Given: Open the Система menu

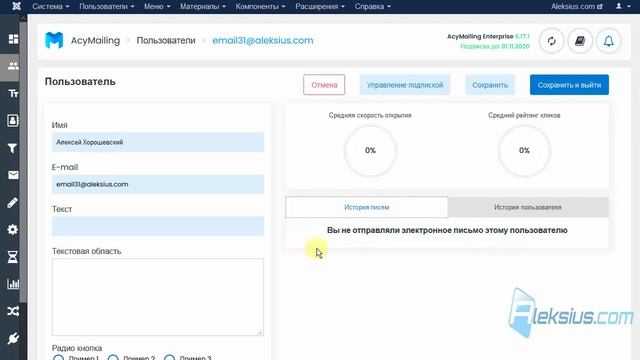Looking at the screenshot, I should click(51, 7).
